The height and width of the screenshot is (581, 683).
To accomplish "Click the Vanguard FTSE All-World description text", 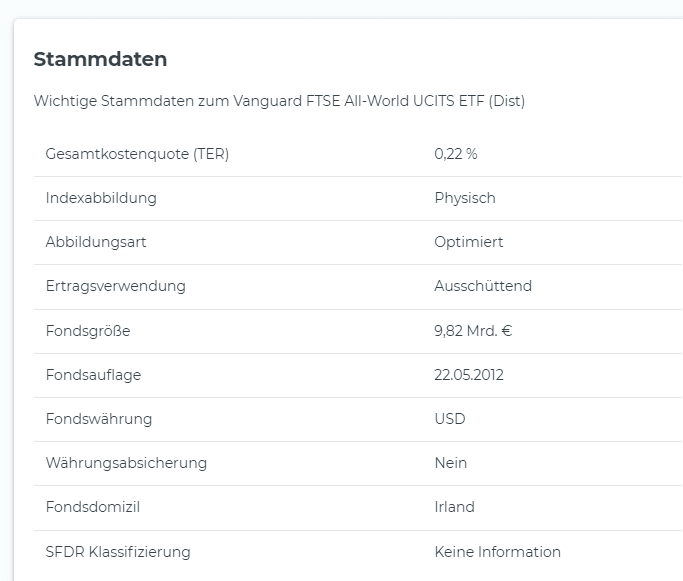I will click(x=279, y=101).
